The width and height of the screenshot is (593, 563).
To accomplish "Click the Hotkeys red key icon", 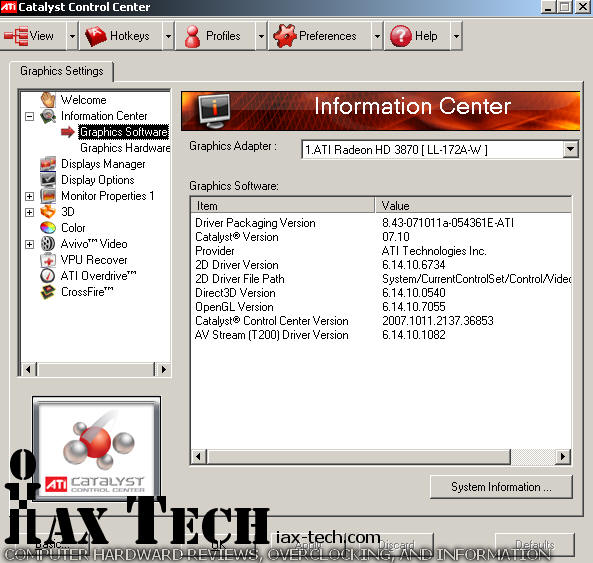I will point(96,36).
